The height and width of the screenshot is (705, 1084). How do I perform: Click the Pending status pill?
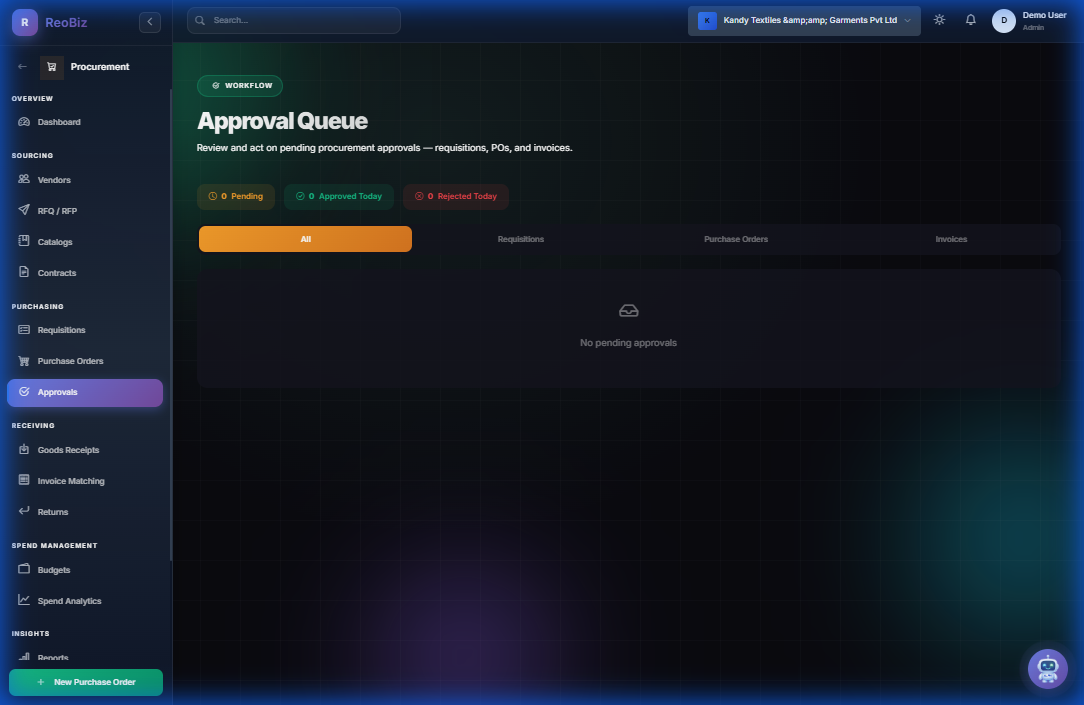[x=236, y=196]
